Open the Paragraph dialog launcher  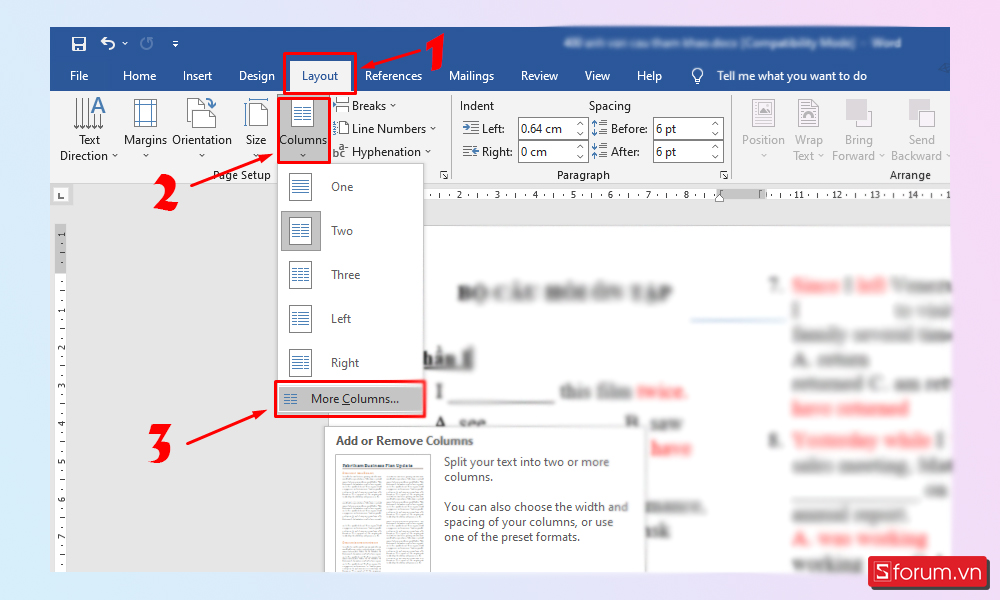click(x=724, y=175)
